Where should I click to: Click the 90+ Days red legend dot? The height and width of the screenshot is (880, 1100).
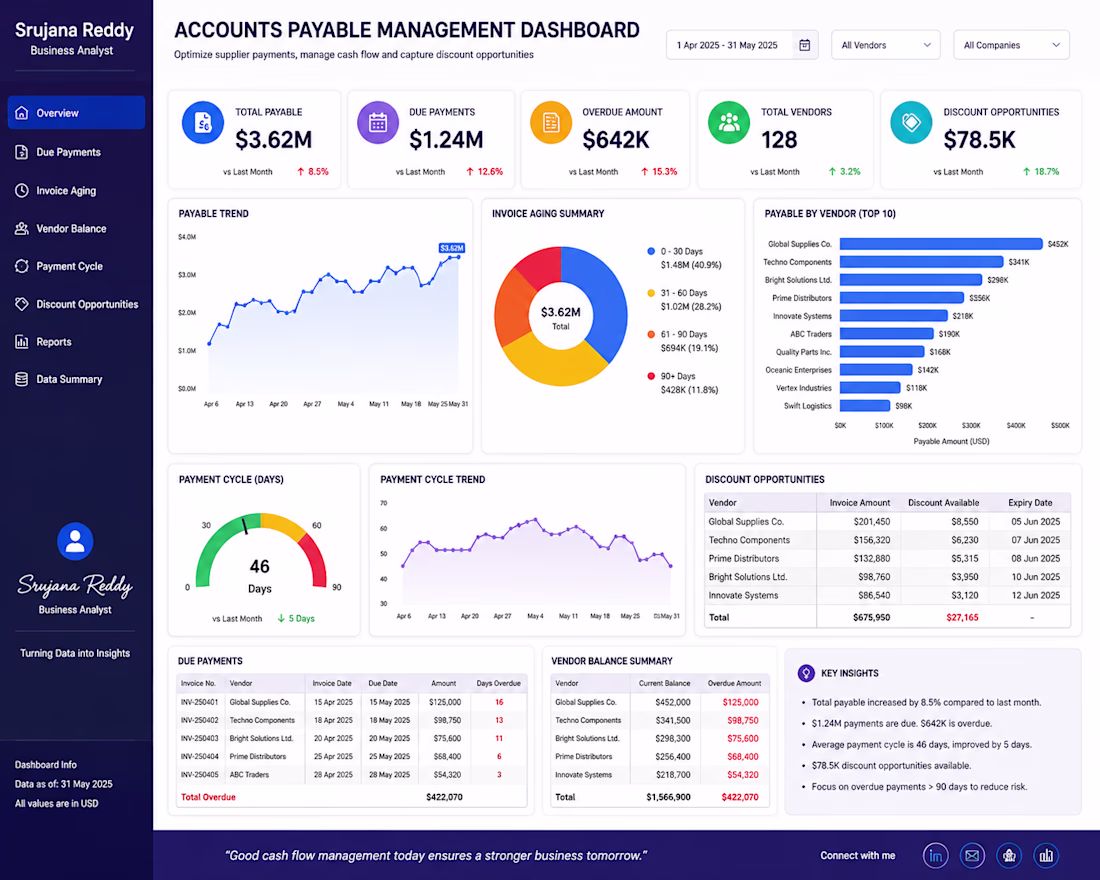(x=651, y=375)
